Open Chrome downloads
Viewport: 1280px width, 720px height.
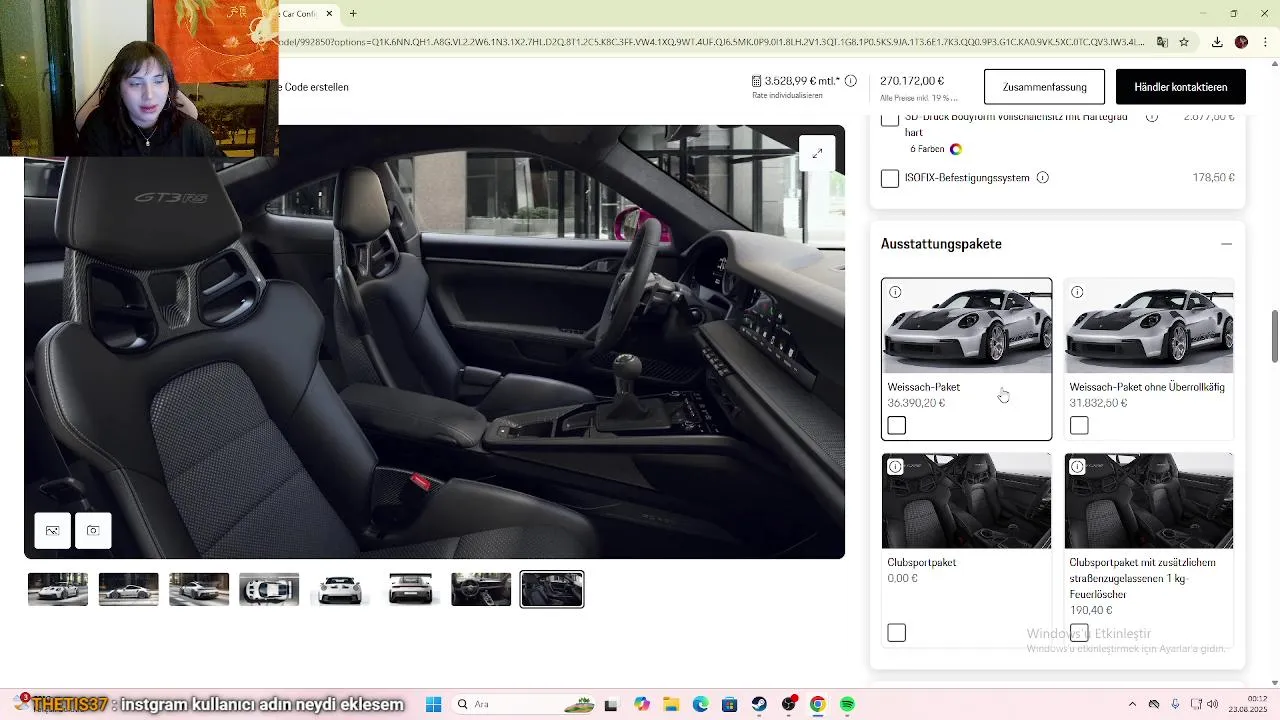point(1217,42)
